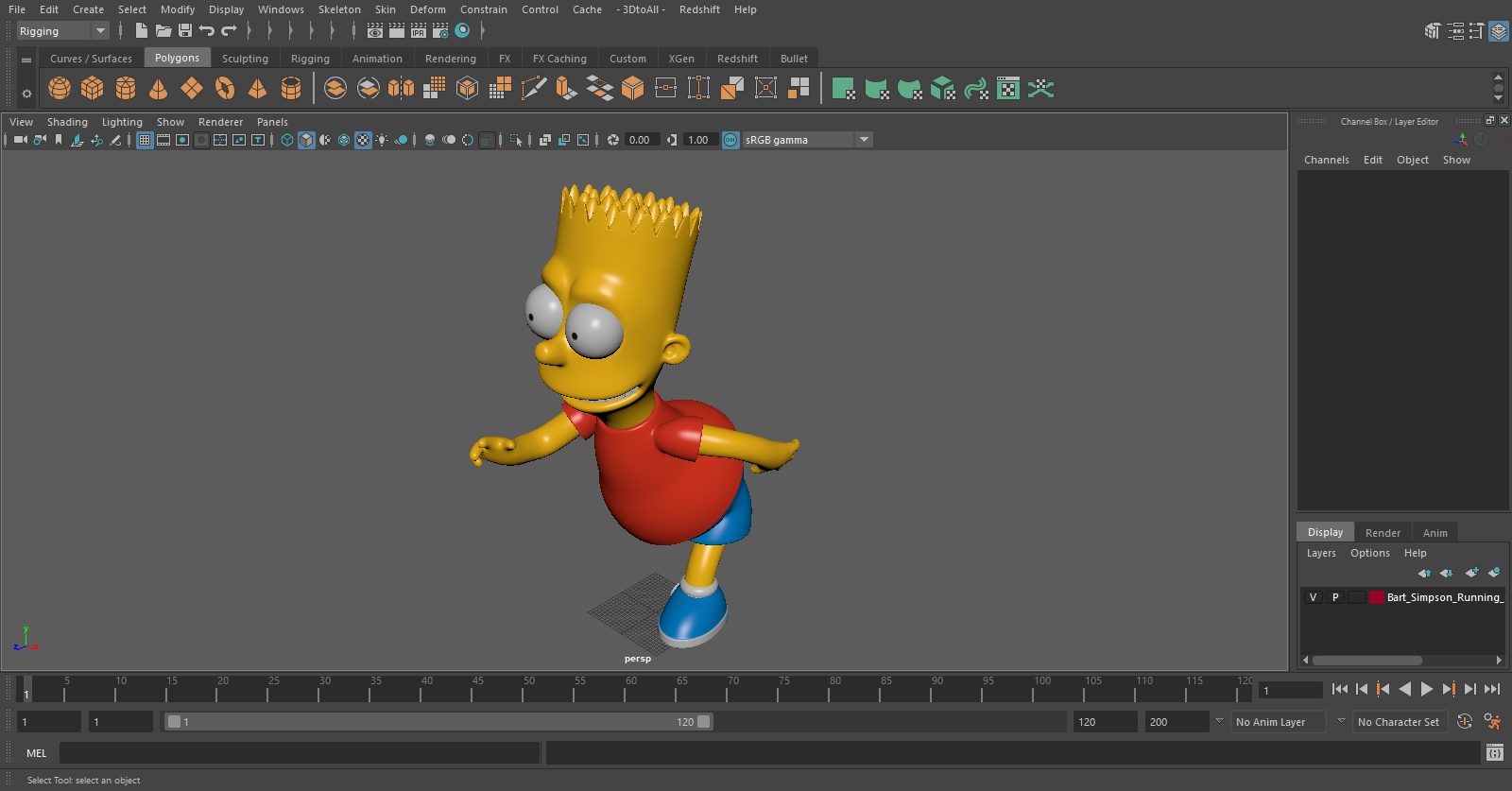The width and height of the screenshot is (1512, 791).
Task: Create a polygon pyramid from the shelf
Action: point(257,89)
